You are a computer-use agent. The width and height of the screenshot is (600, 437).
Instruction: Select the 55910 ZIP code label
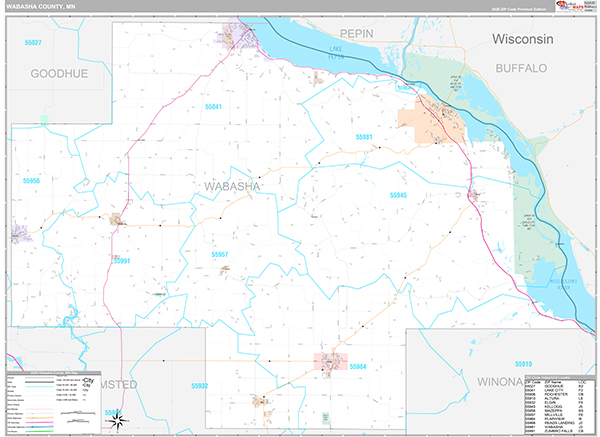tap(523, 364)
